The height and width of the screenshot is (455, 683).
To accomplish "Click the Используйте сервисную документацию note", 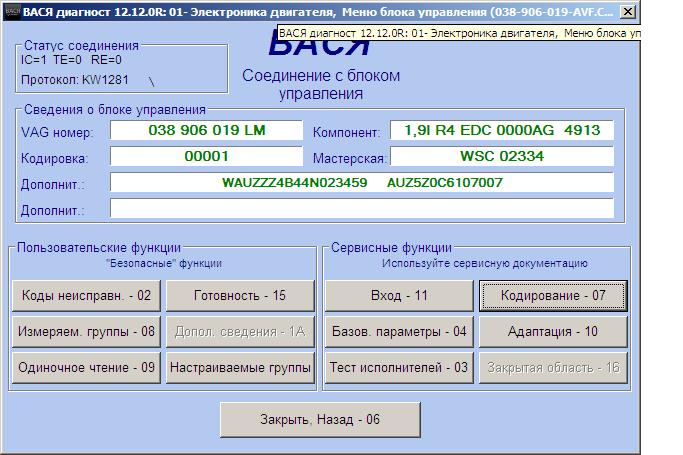I will pos(485,263).
